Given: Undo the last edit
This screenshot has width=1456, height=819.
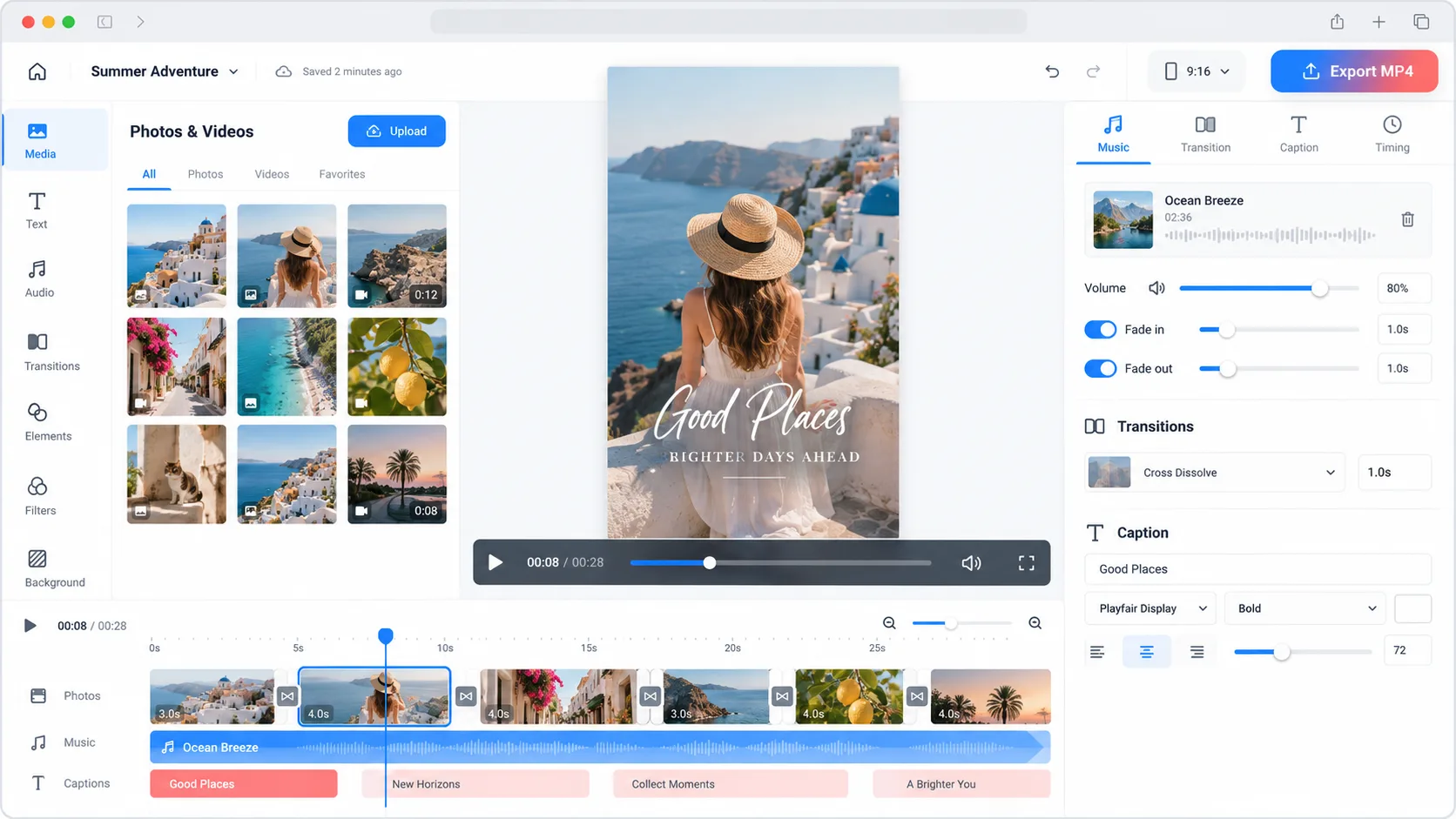Looking at the screenshot, I should pyautogui.click(x=1052, y=71).
